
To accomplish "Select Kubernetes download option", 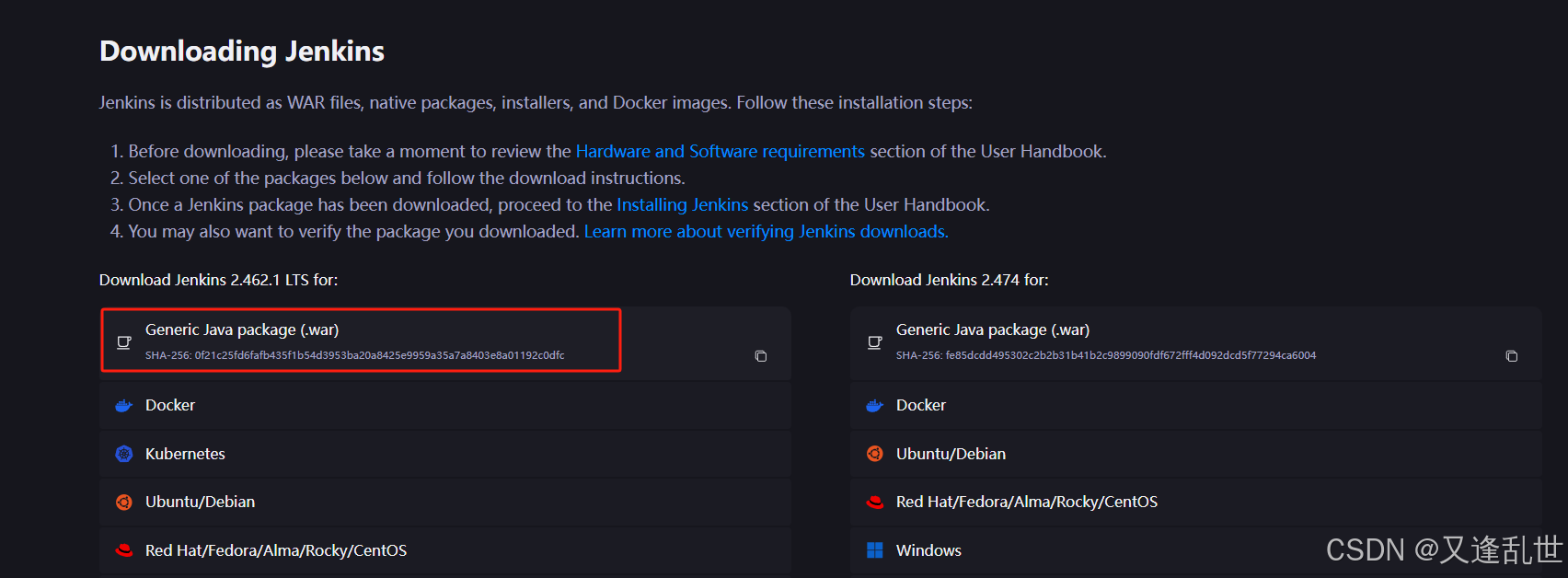I will (445, 454).
